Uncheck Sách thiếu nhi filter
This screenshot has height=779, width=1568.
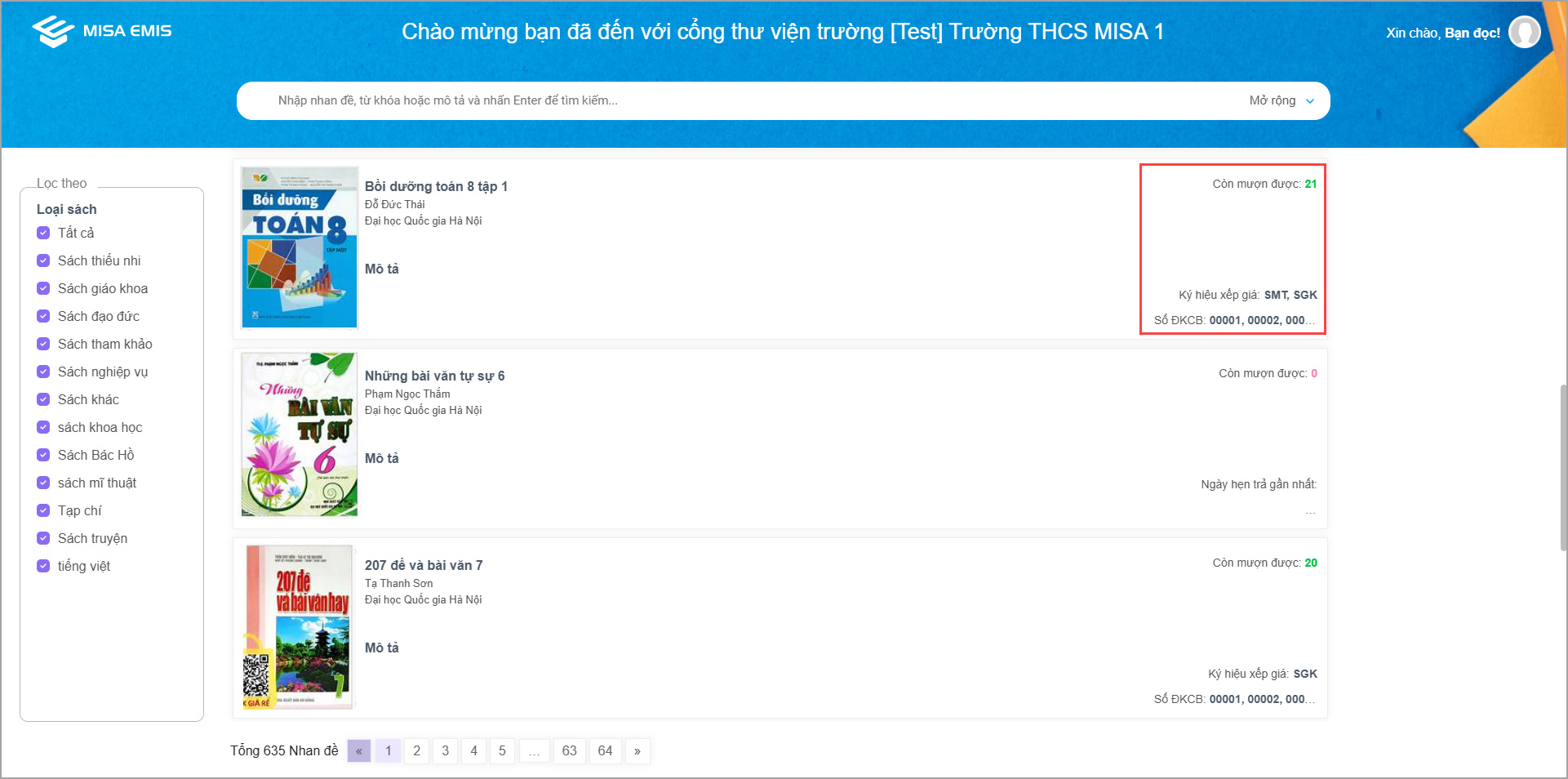coord(43,260)
